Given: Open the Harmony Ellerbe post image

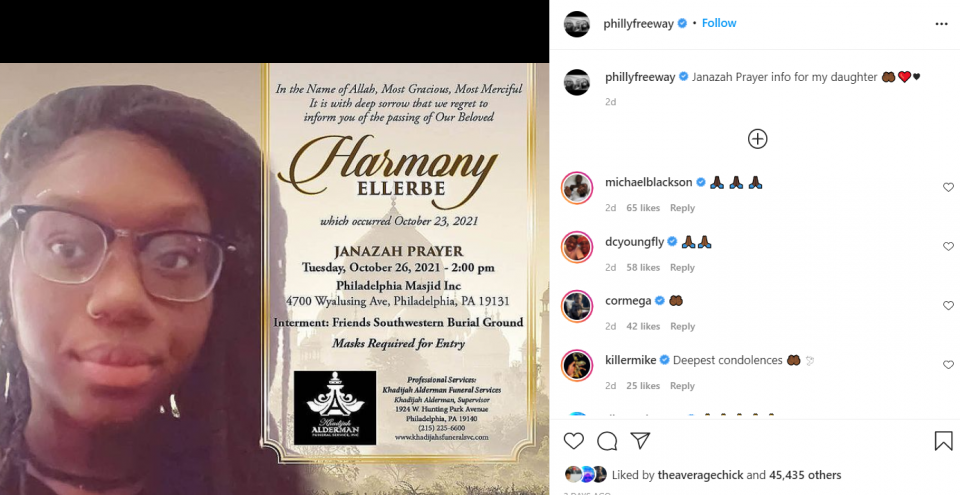Looking at the screenshot, I should pyautogui.click(x=274, y=279).
